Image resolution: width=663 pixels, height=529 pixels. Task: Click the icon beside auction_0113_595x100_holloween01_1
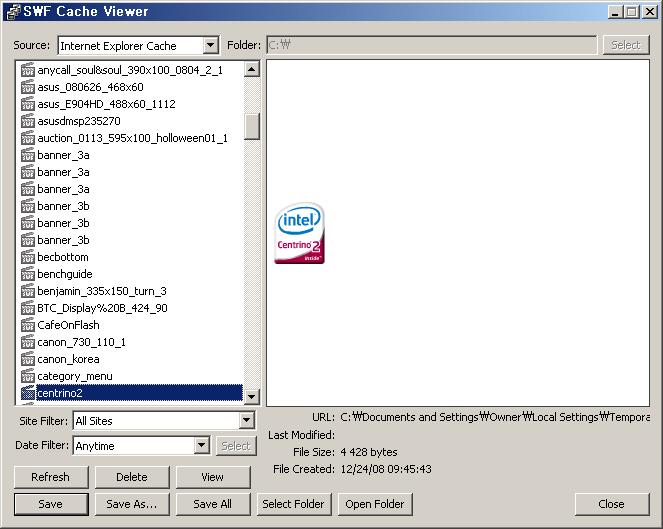tap(27, 138)
